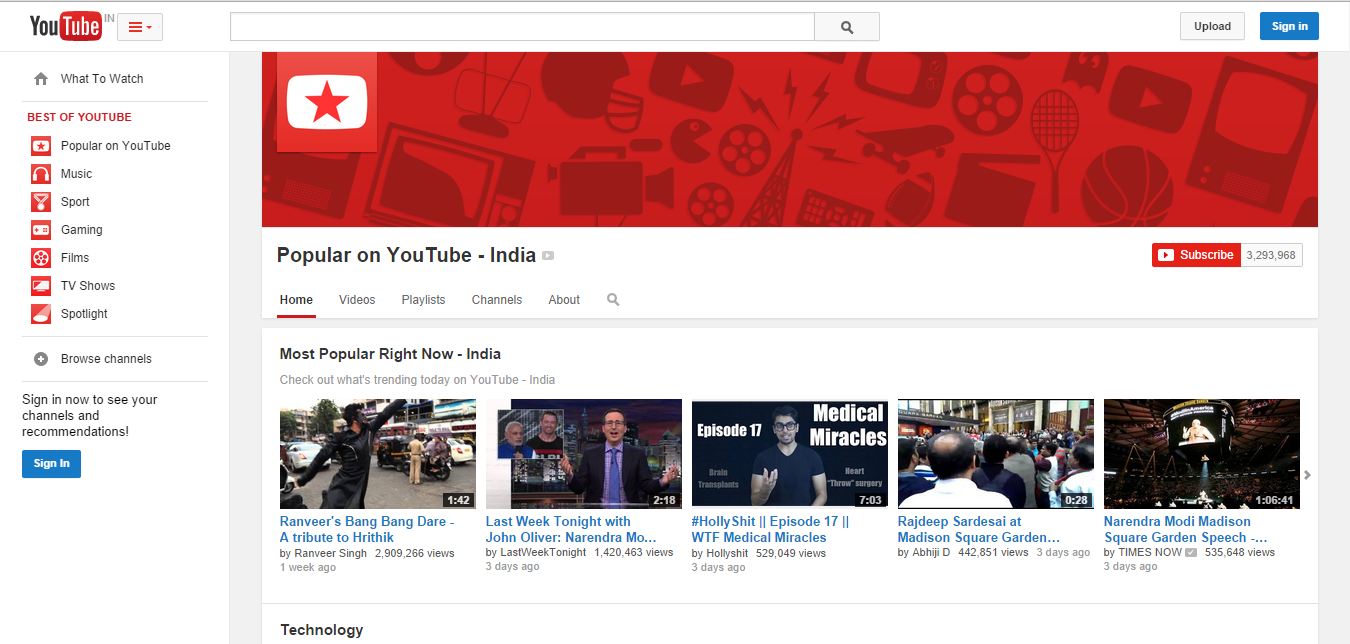This screenshot has width=1350, height=644.
Task: Open Ranveer's Bang Bang Dare title link
Action: pyautogui.click(x=367, y=529)
